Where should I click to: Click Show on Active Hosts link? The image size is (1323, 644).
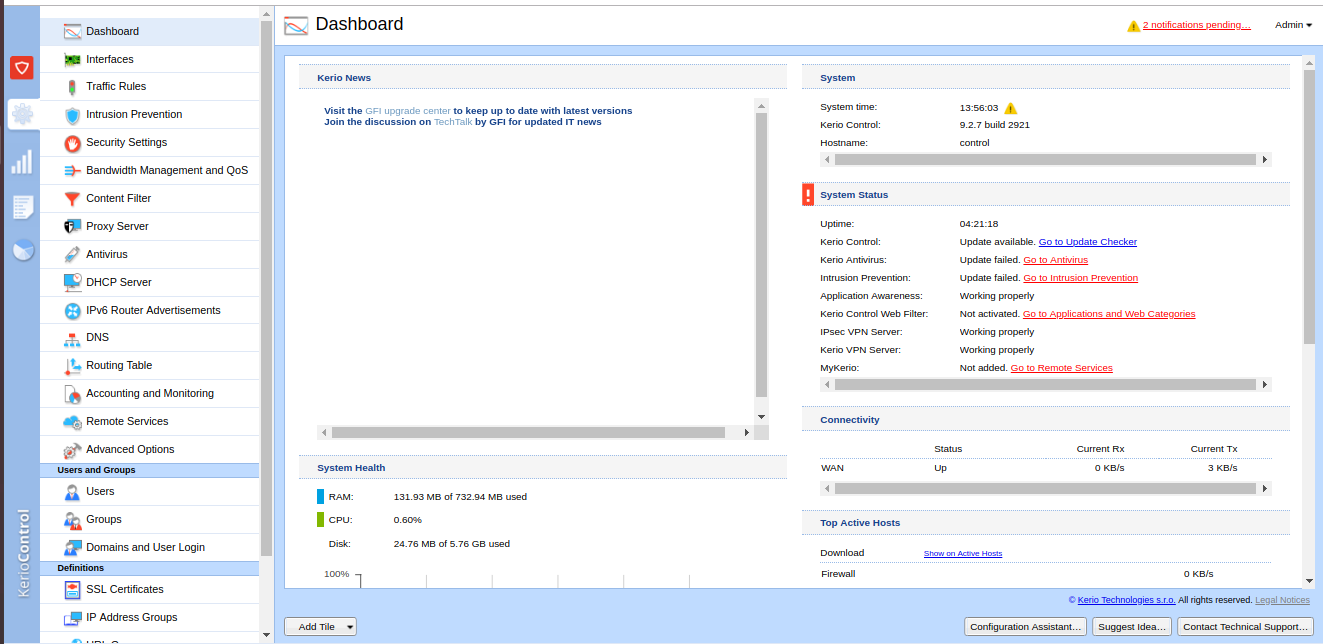tap(963, 553)
